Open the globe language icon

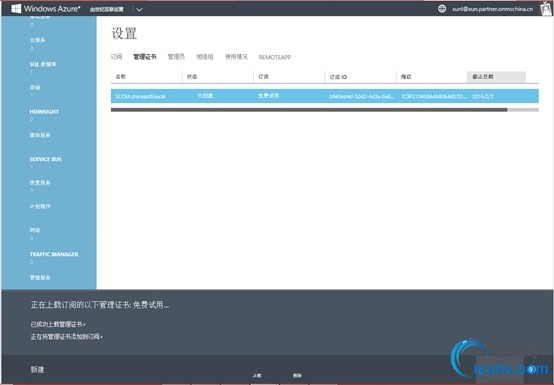pyautogui.click(x=442, y=8)
